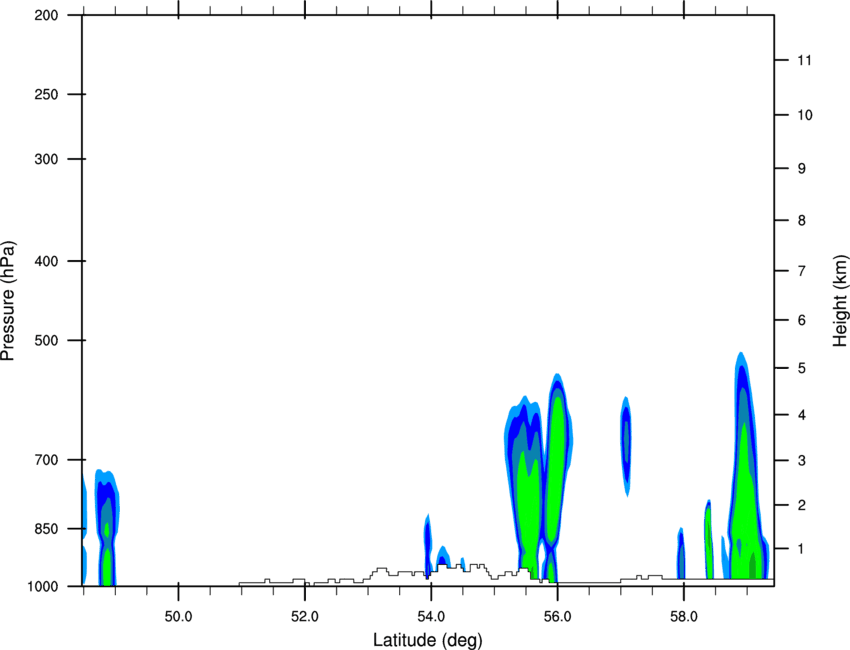The width and height of the screenshot is (850, 650).
Task: Click the 1 km height label
Action: [802, 549]
